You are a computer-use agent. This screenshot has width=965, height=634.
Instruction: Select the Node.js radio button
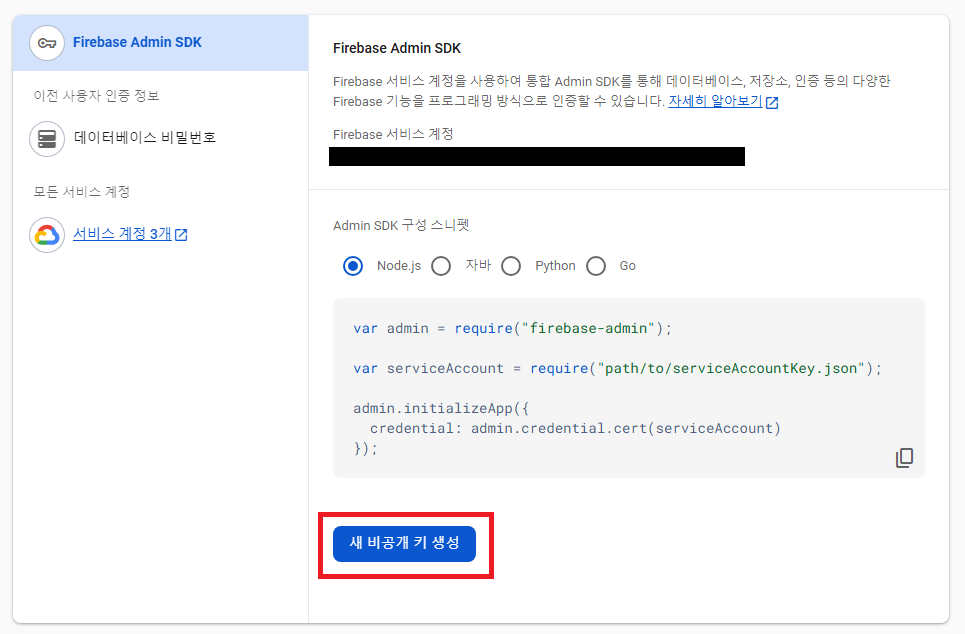pos(353,266)
